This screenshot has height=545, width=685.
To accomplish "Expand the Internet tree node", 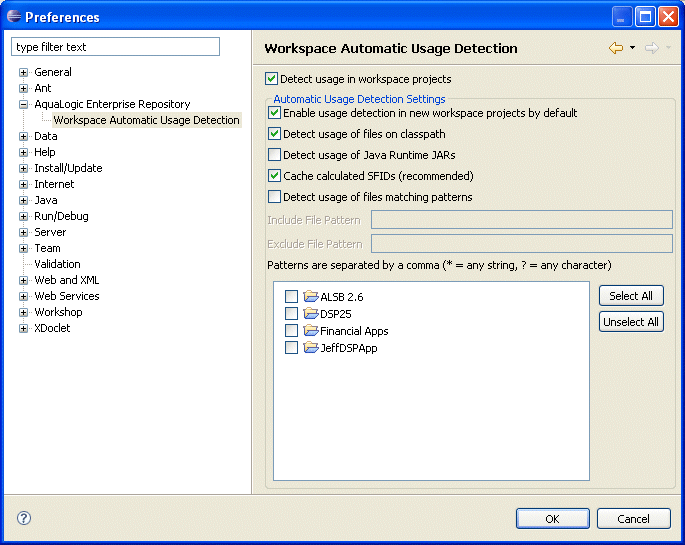I will coord(24,184).
